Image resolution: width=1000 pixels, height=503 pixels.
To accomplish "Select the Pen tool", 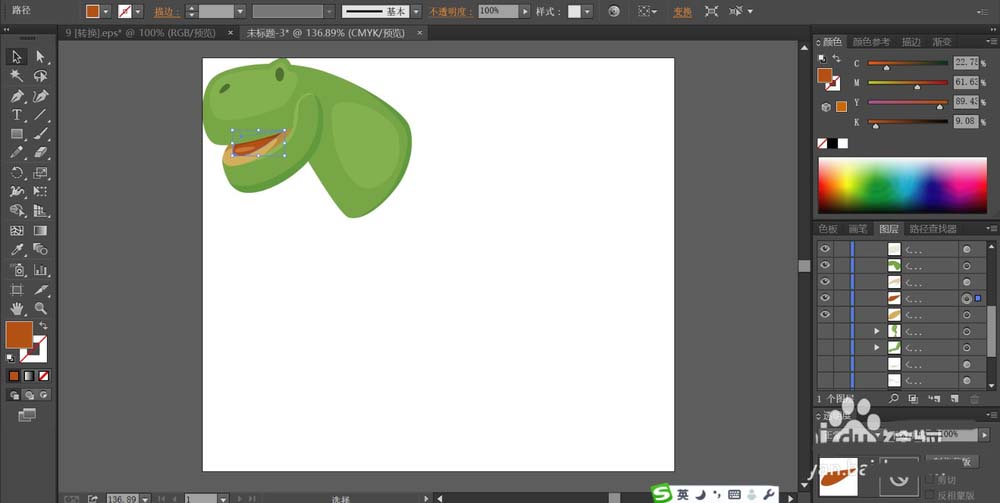I will (17, 96).
